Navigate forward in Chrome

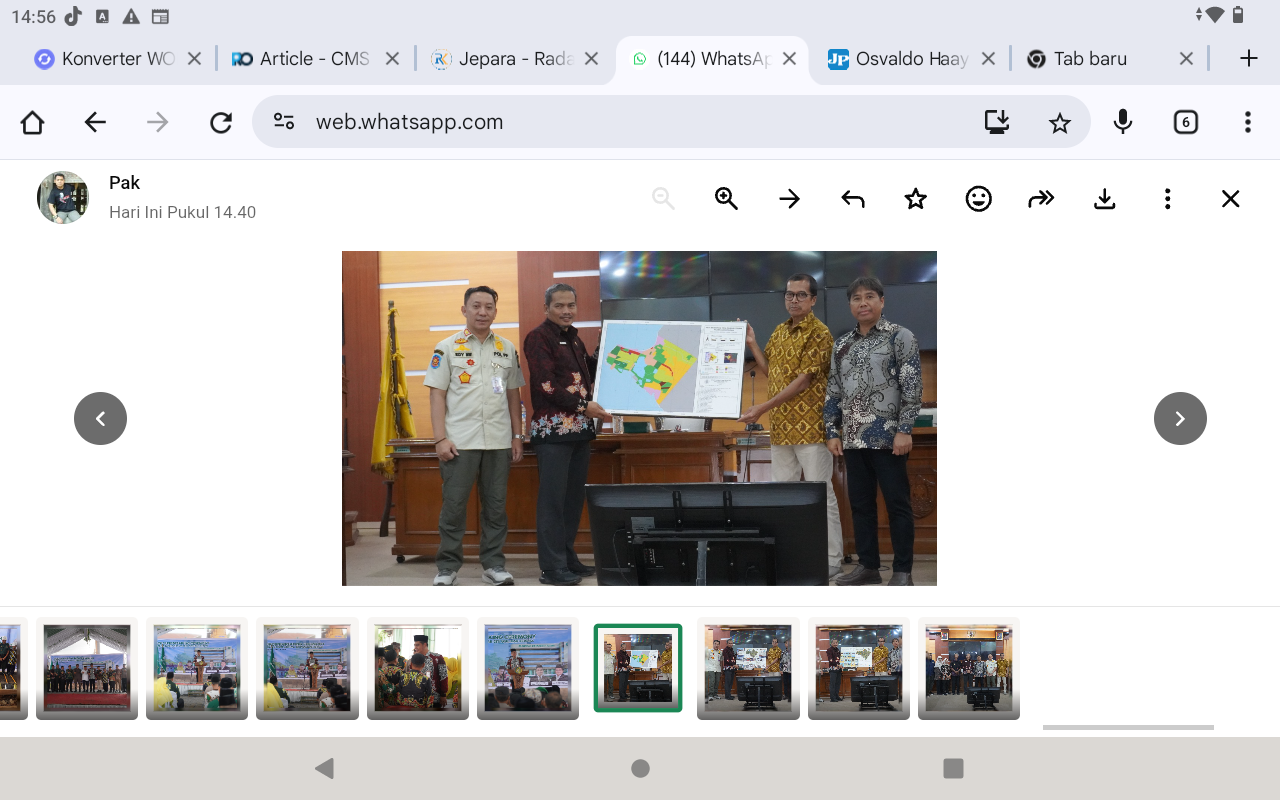tap(158, 122)
